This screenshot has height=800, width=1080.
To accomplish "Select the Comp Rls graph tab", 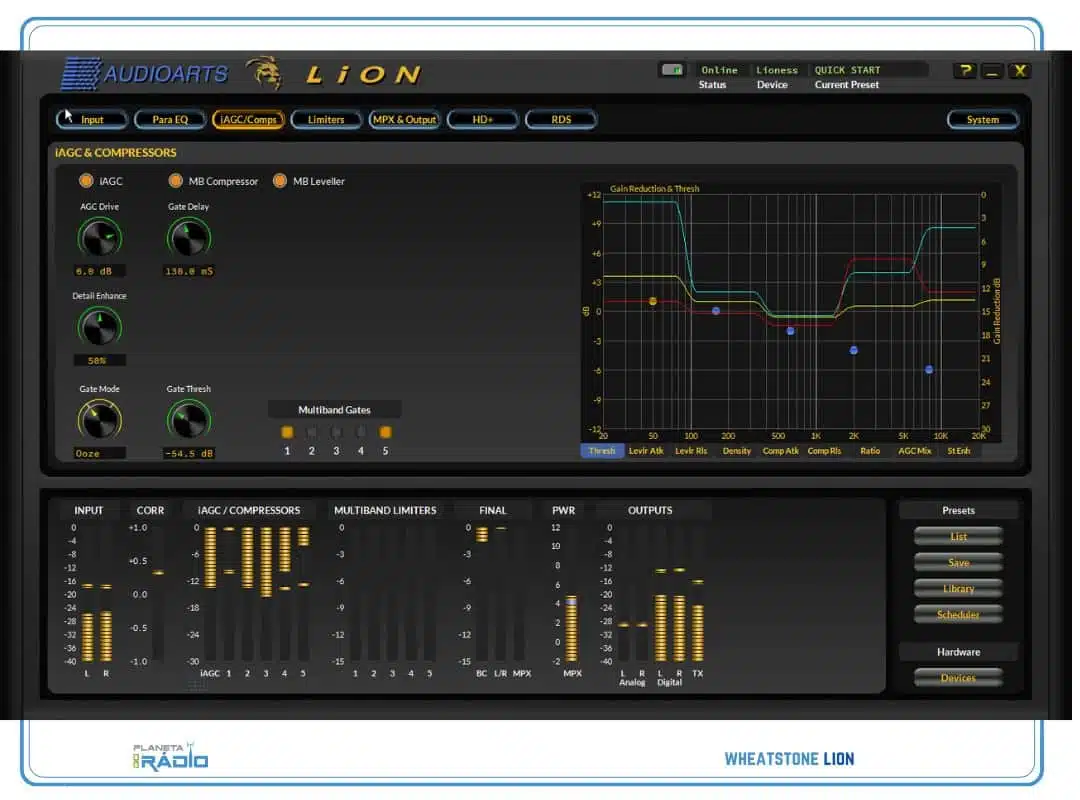I will (x=824, y=451).
